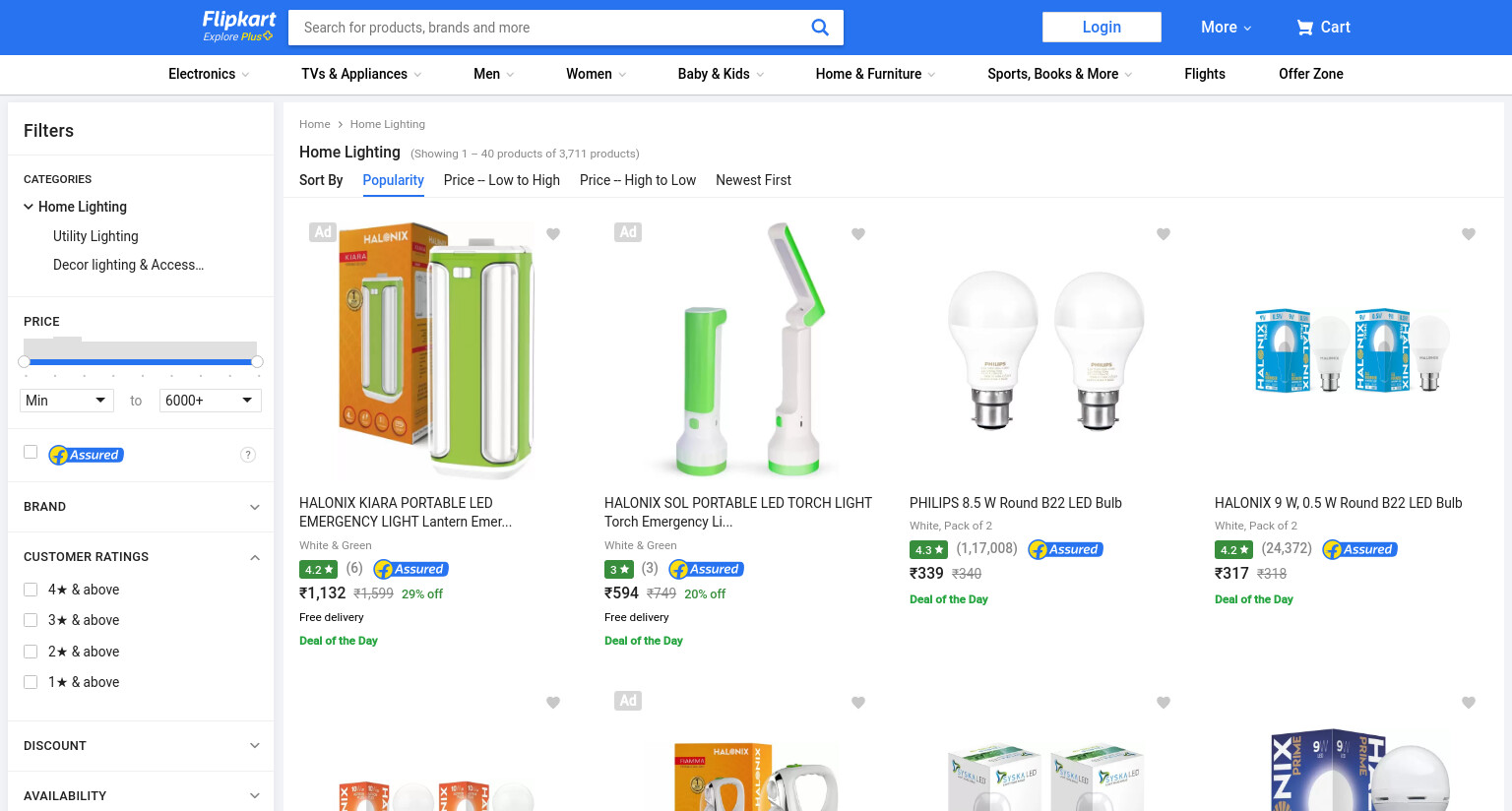Sort by Popularity
Viewport: 1512px width, 811px height.
pos(394,180)
